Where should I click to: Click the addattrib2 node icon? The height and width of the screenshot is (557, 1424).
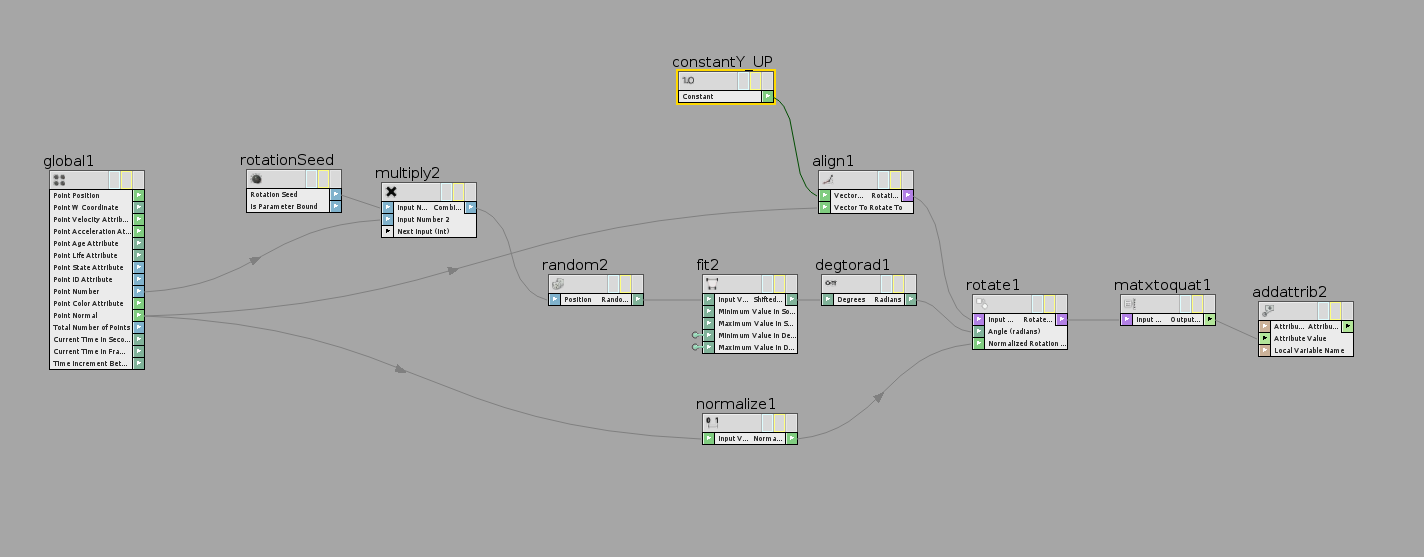(x=1268, y=311)
